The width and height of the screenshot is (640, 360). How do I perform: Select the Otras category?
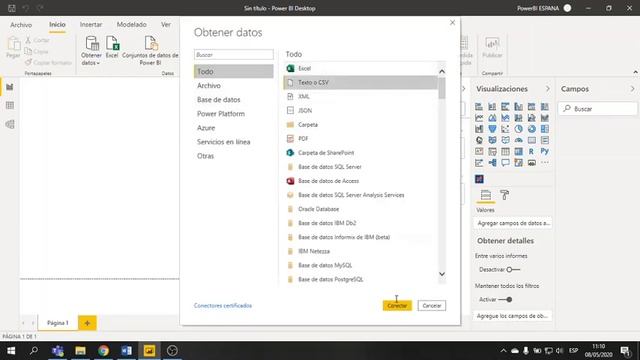pos(233,156)
